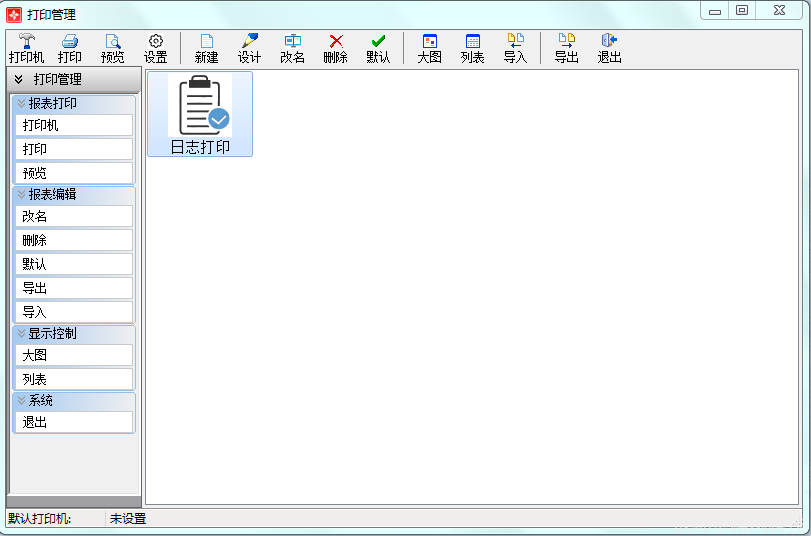811x536 pixels.
Task: Collapse the 报表编辑 group
Action: [x=21, y=194]
